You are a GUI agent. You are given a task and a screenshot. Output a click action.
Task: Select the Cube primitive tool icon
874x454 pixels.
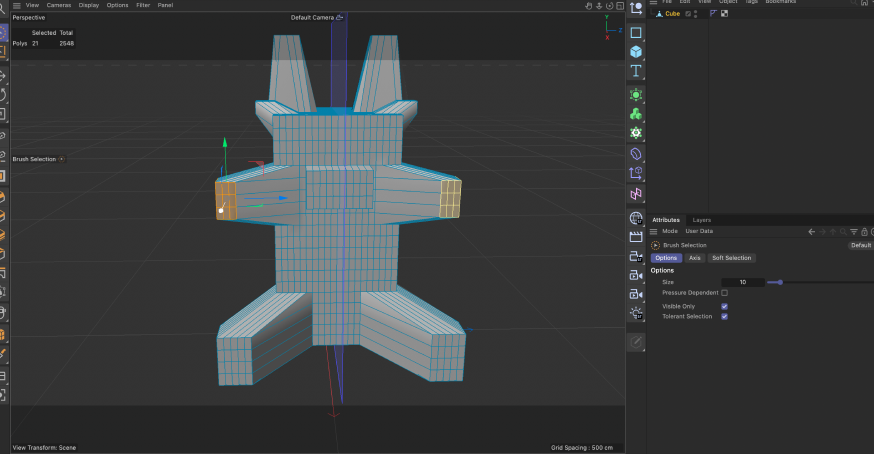[636, 51]
